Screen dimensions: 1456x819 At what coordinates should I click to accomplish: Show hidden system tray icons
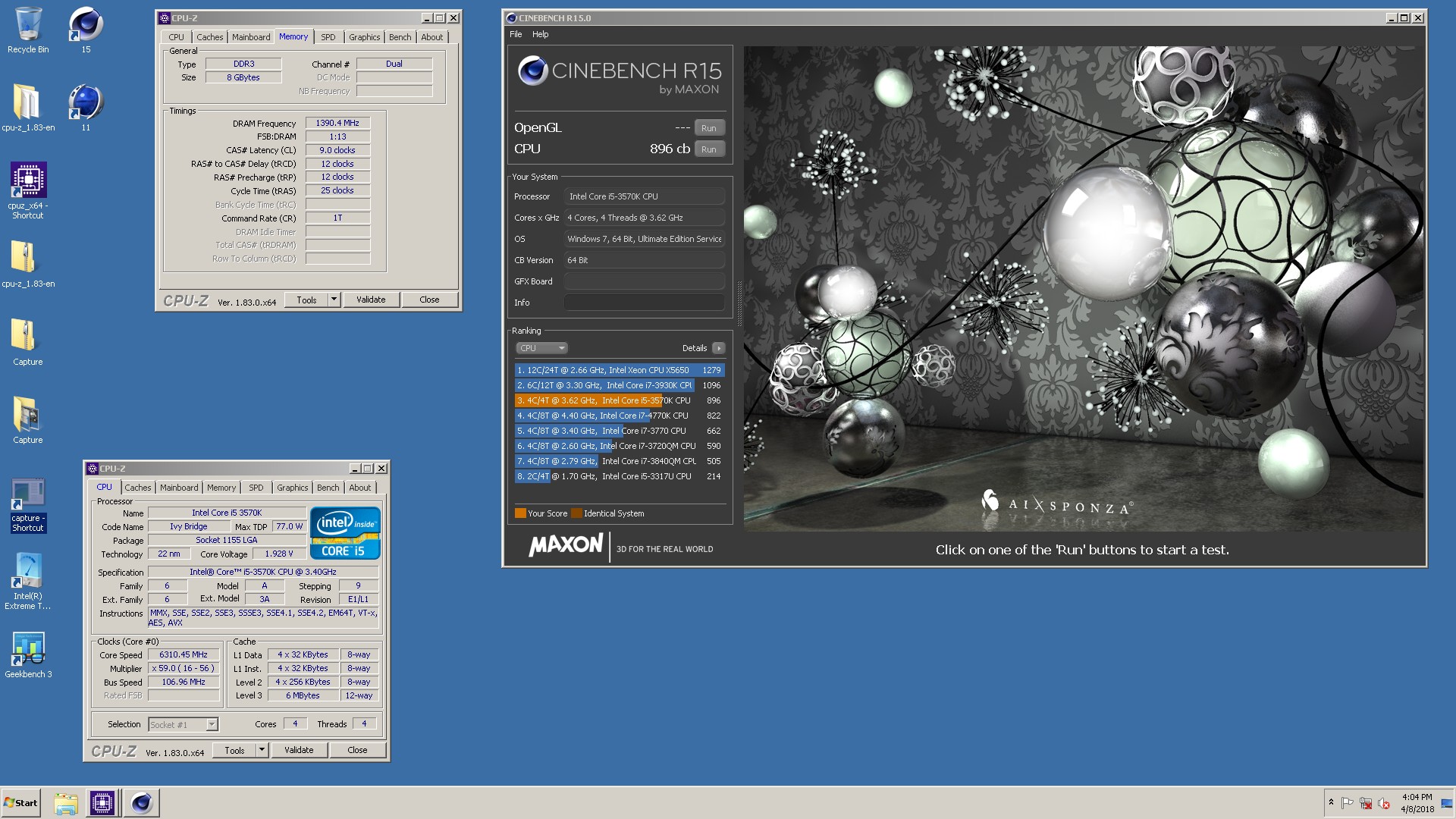(x=1331, y=802)
